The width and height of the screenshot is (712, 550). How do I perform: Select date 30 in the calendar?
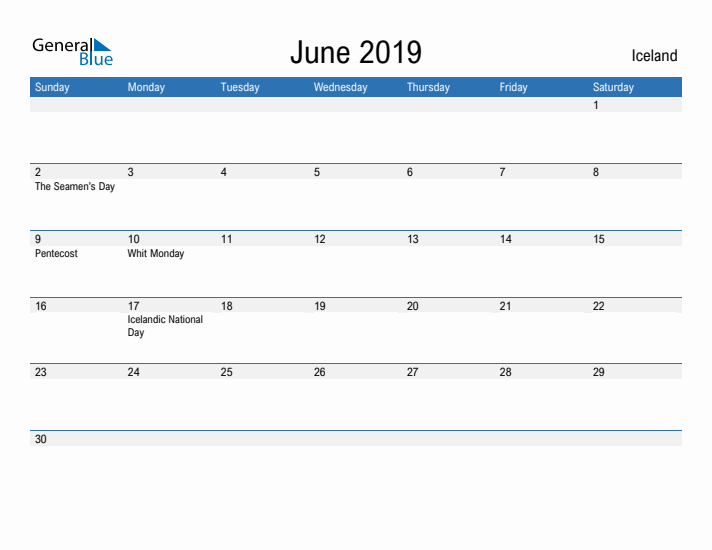pyautogui.click(x=40, y=439)
